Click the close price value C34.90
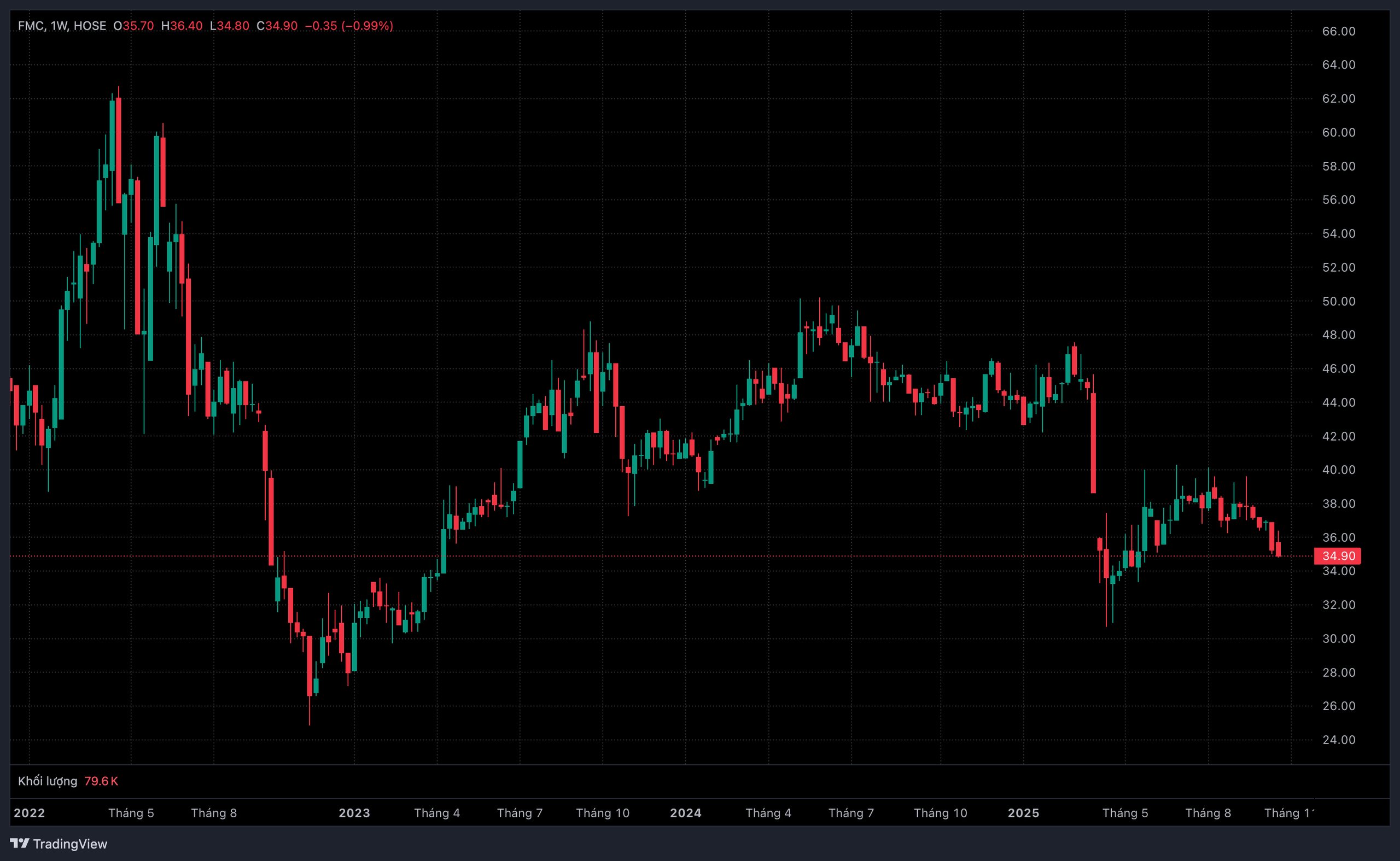The height and width of the screenshot is (861, 1400). pos(277,26)
